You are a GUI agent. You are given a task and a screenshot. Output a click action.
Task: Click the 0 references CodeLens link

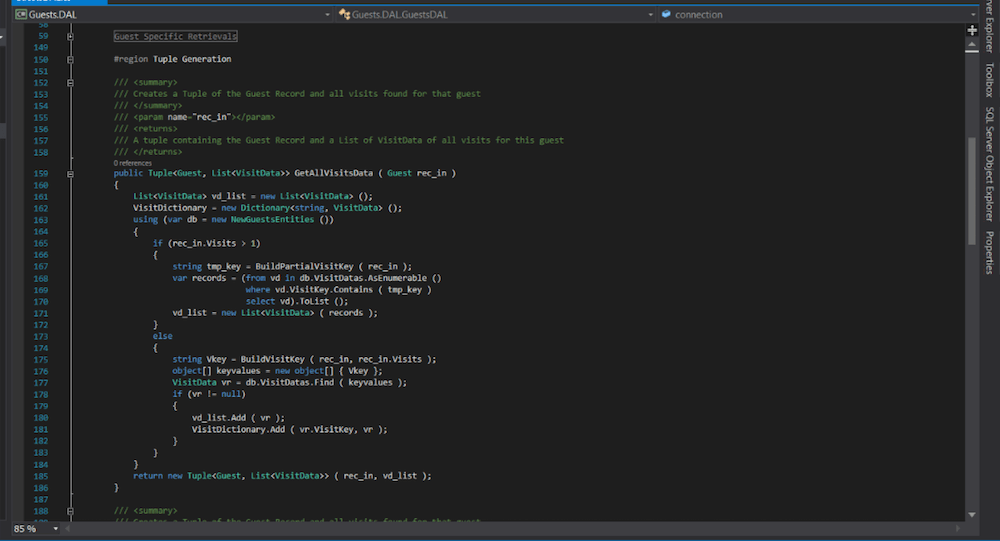132,162
